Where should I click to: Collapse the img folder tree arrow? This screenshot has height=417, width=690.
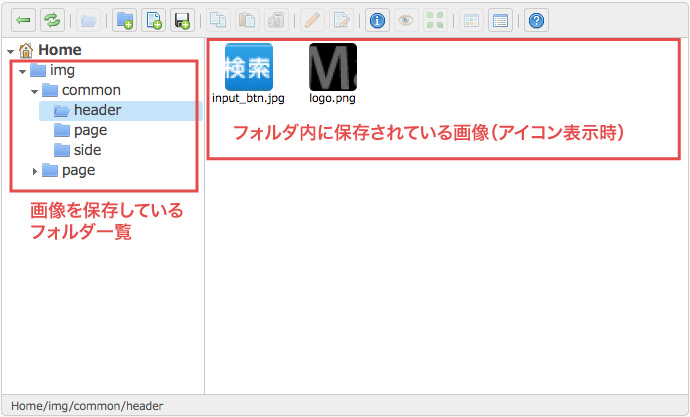(x=22, y=71)
